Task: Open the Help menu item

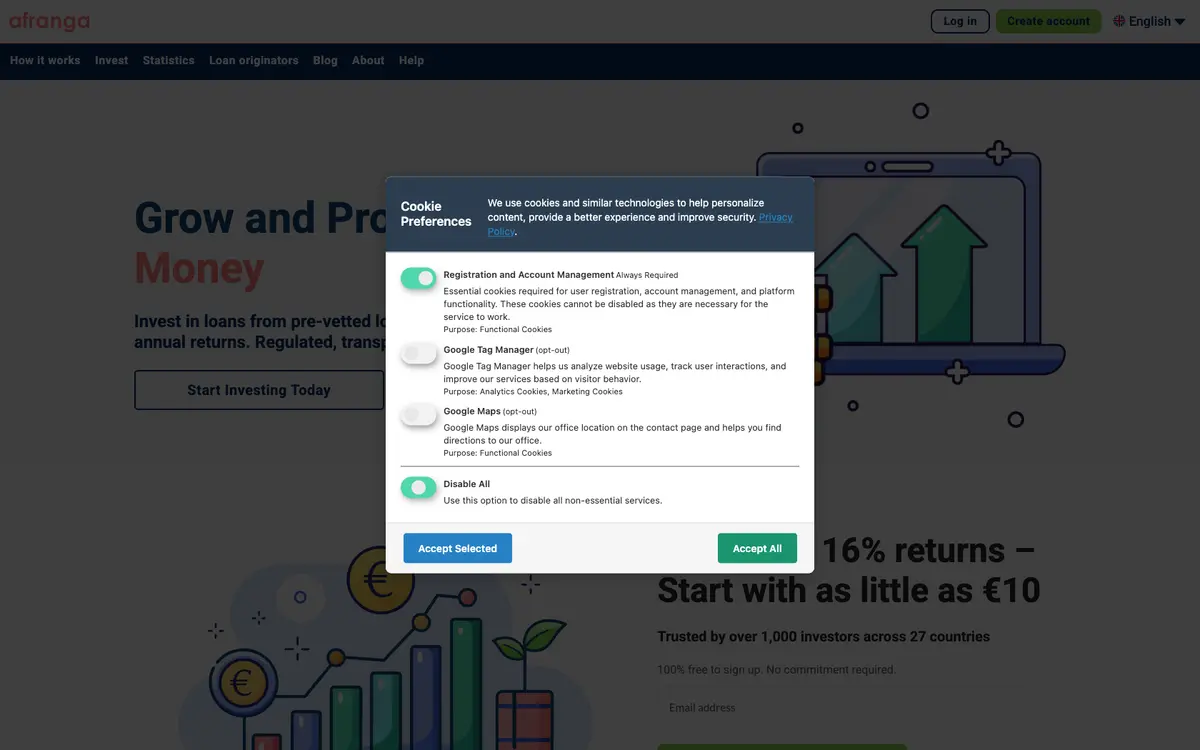Action: point(411,60)
